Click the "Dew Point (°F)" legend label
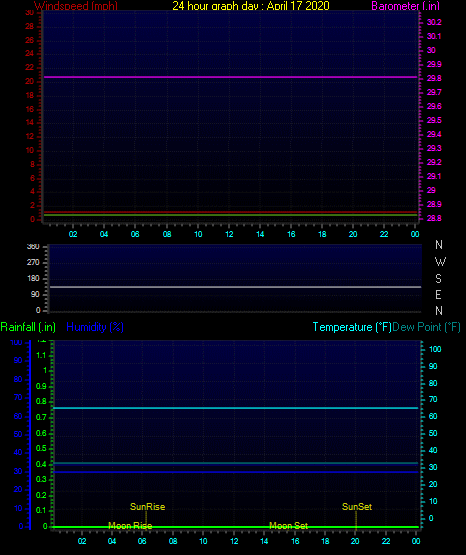 pos(426,327)
